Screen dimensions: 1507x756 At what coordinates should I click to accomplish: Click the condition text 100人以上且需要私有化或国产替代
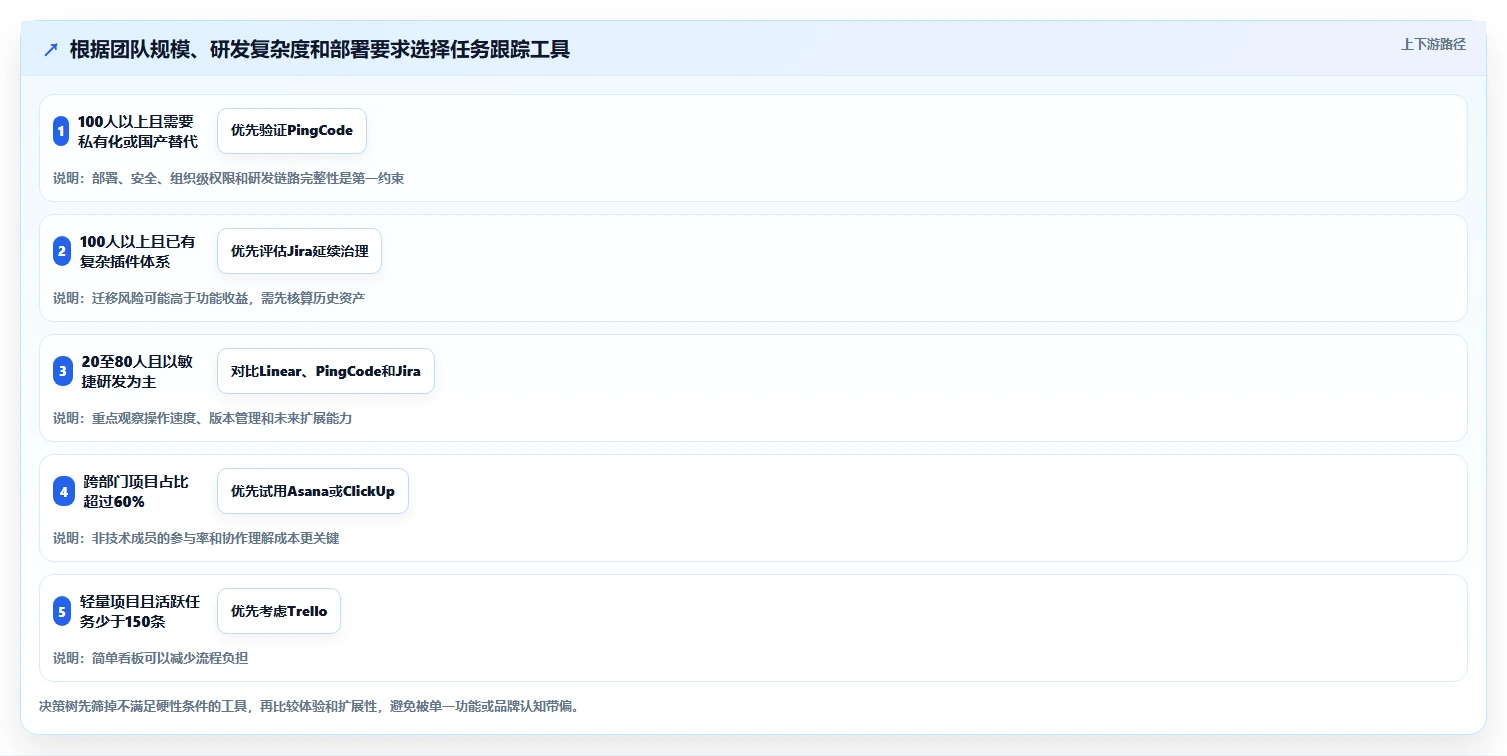click(x=137, y=131)
